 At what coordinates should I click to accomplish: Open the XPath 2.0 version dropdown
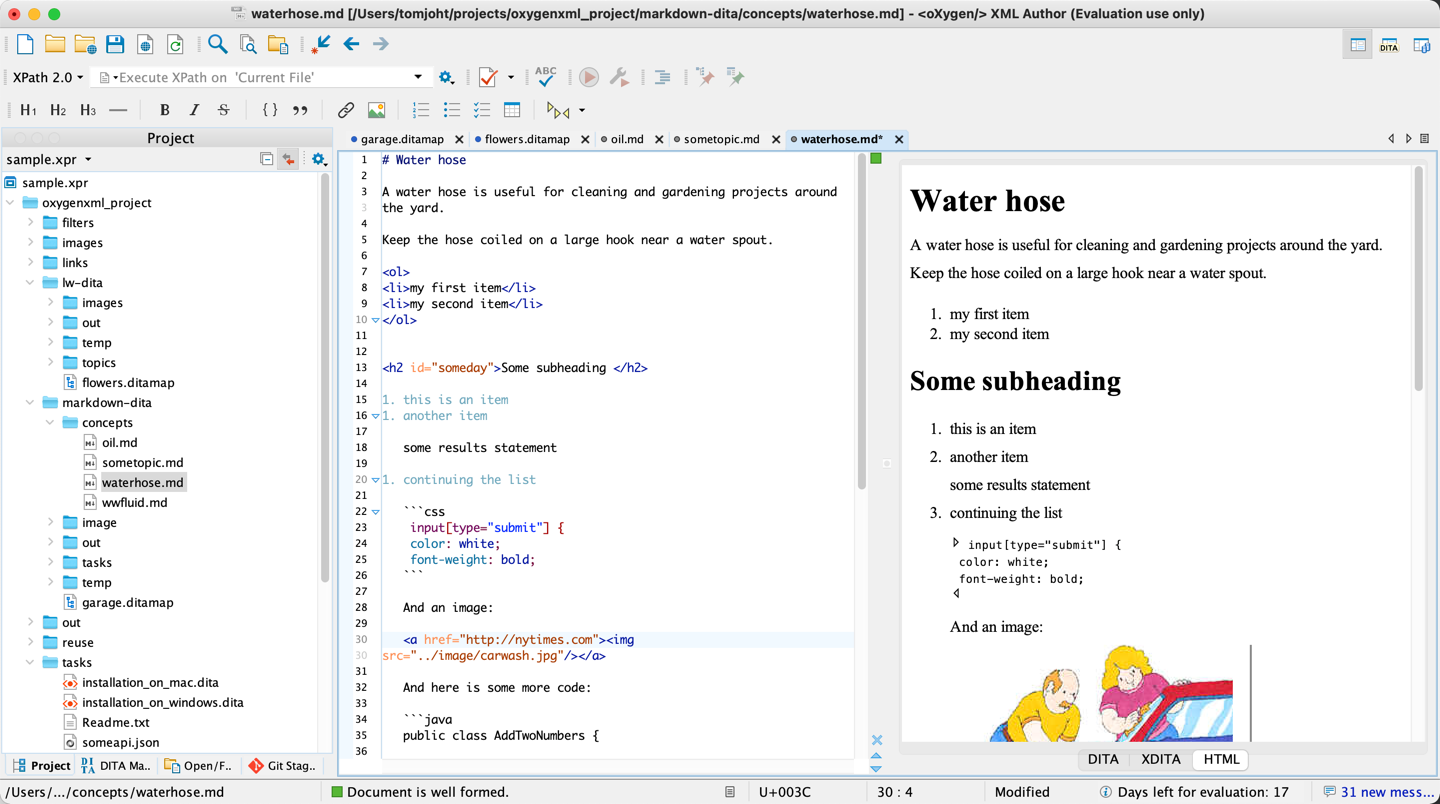(x=48, y=77)
